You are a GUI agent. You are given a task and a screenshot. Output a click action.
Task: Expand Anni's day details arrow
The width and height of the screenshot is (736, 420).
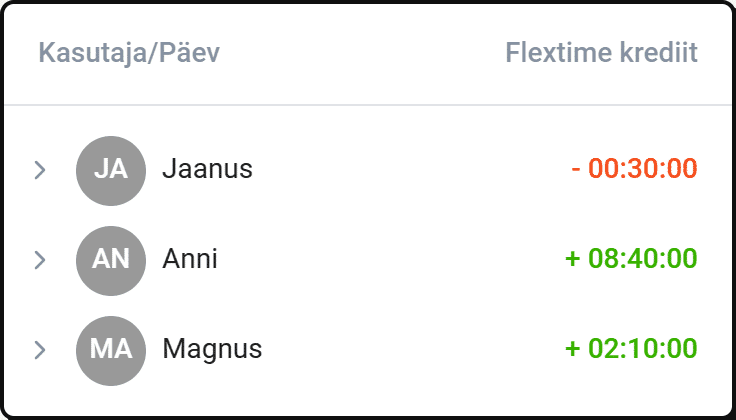[x=40, y=260]
